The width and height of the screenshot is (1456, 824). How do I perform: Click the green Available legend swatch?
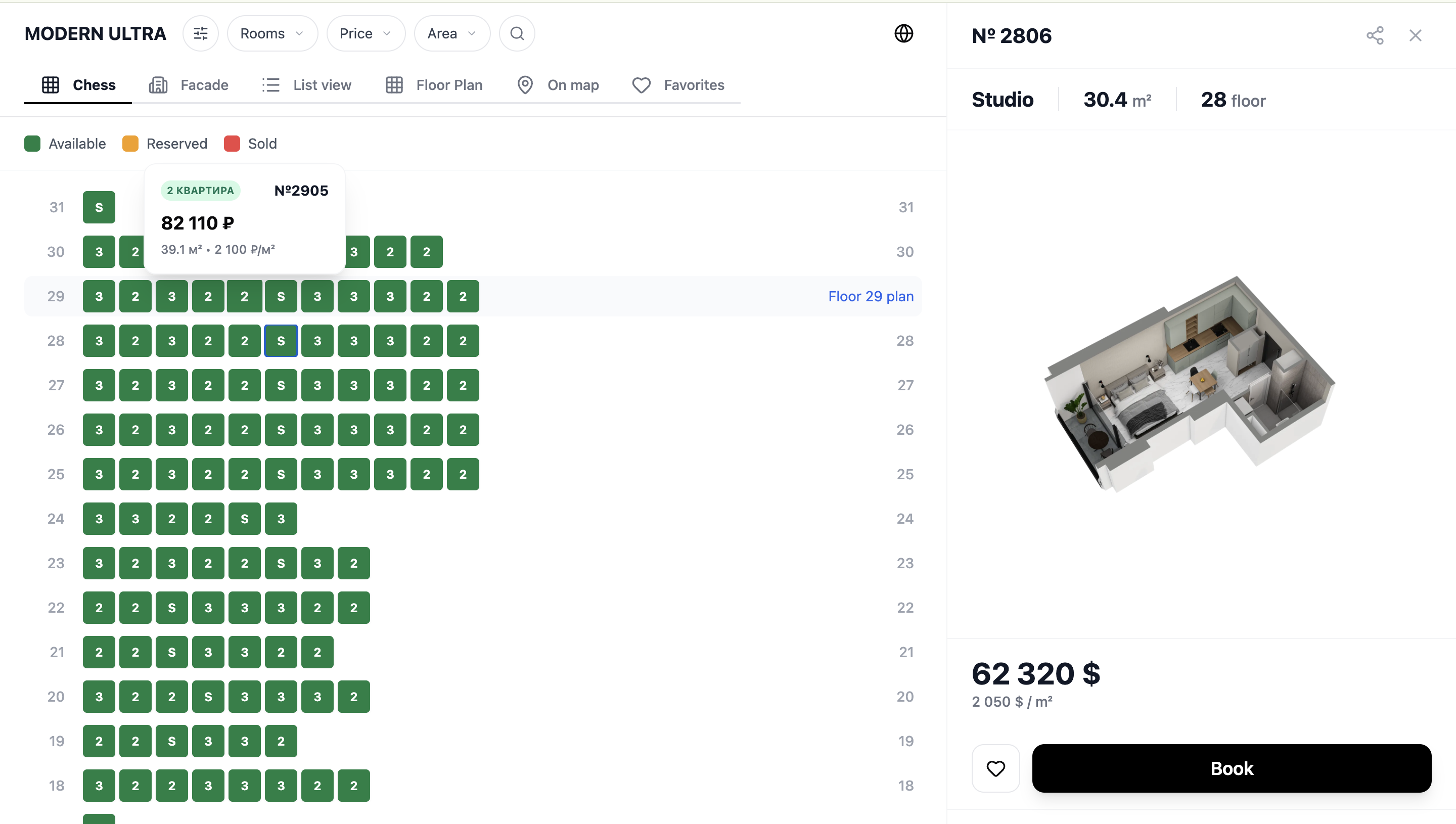coord(33,144)
